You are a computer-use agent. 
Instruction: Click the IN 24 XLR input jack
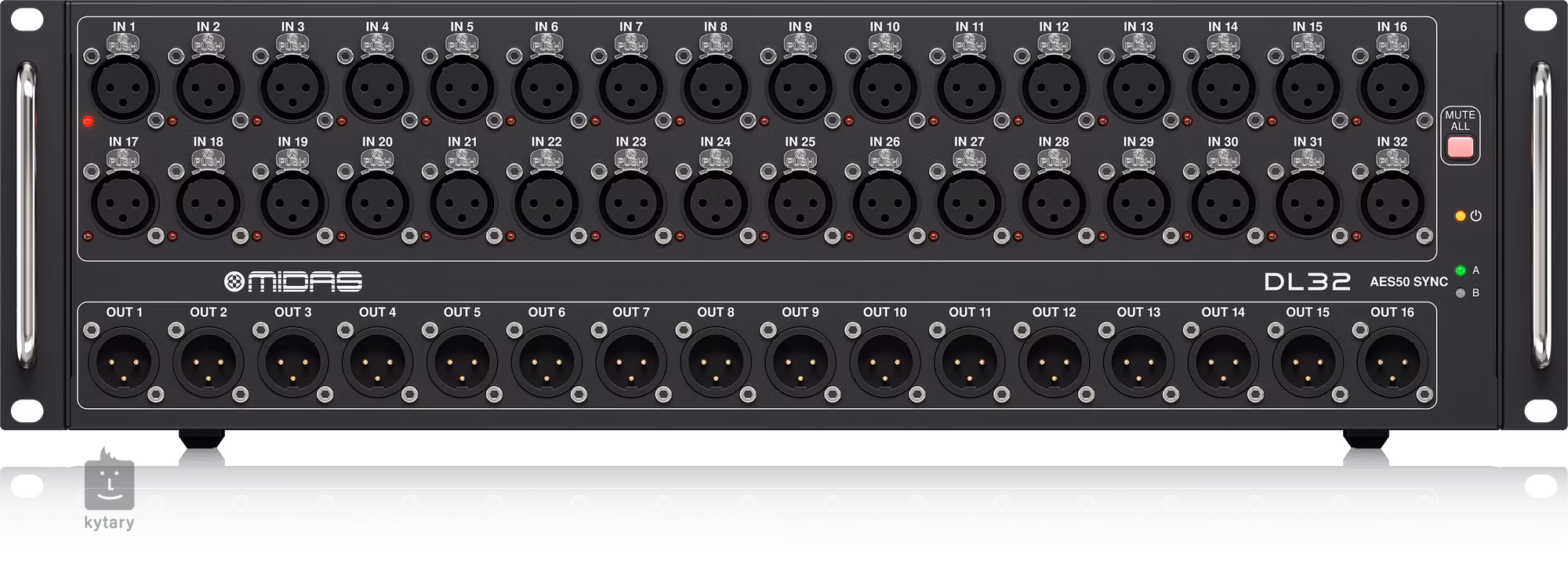(x=716, y=203)
